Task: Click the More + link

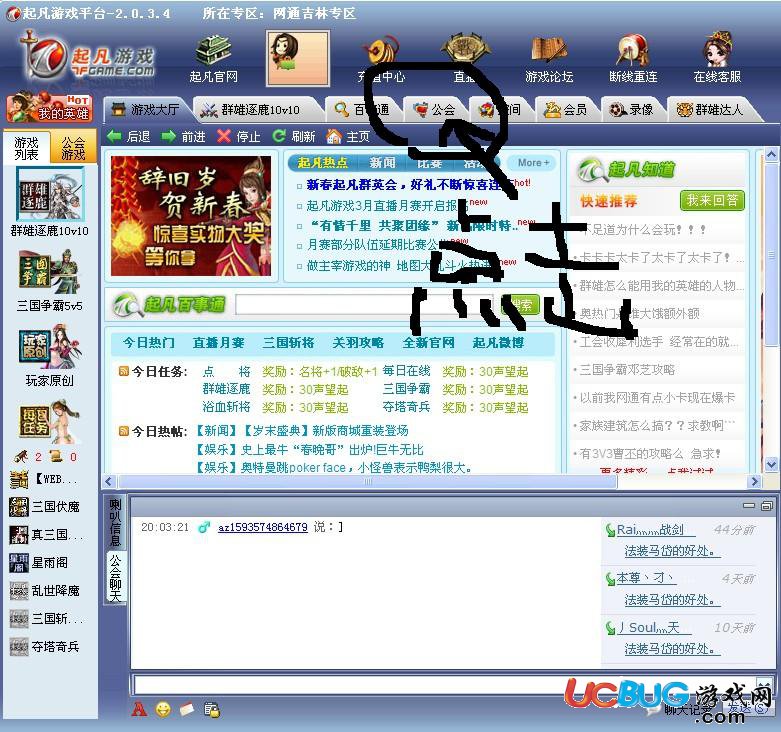Action: point(533,163)
